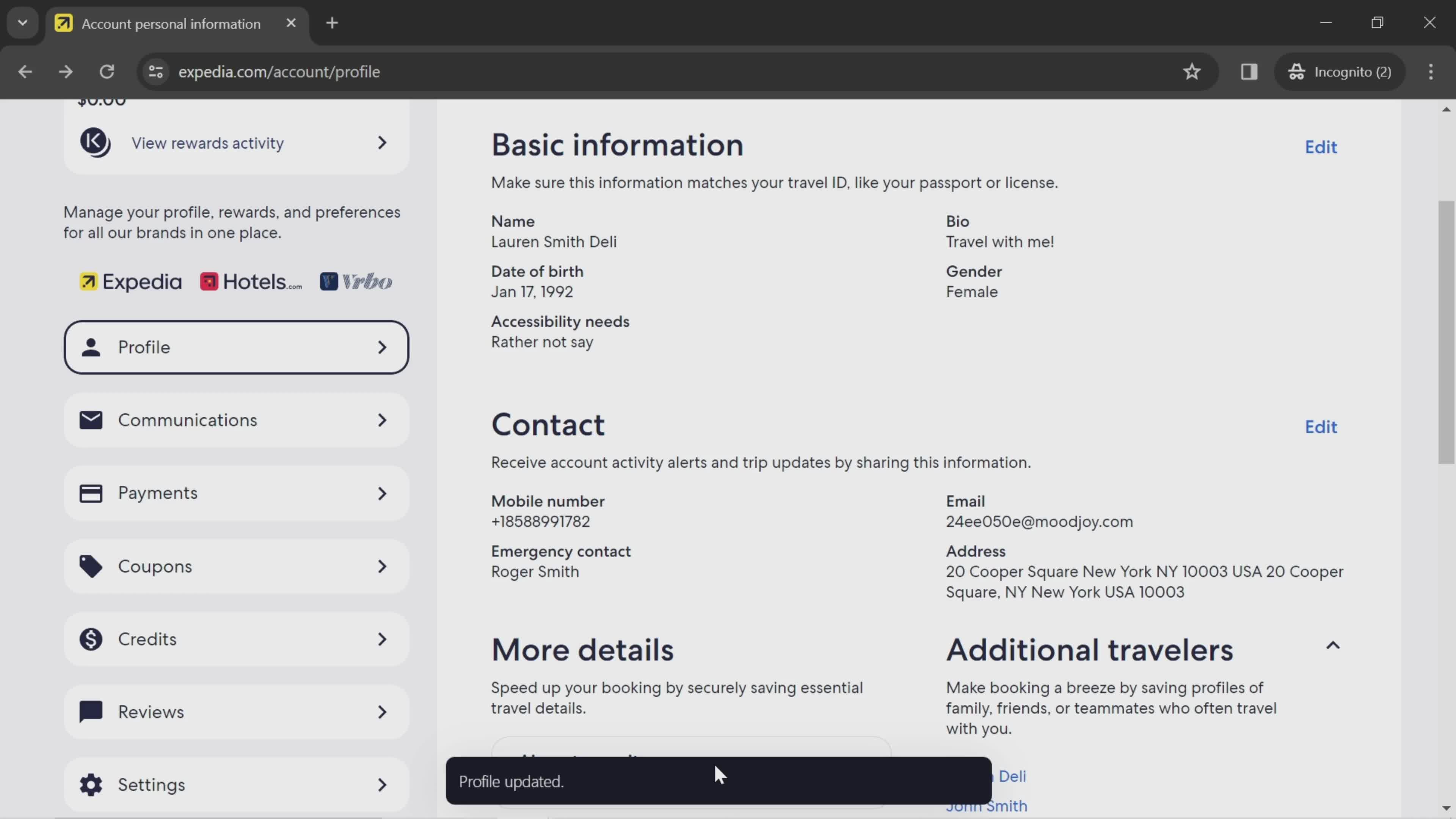Open the Reviews section
Viewport: 1456px width, 819px height.
[236, 712]
